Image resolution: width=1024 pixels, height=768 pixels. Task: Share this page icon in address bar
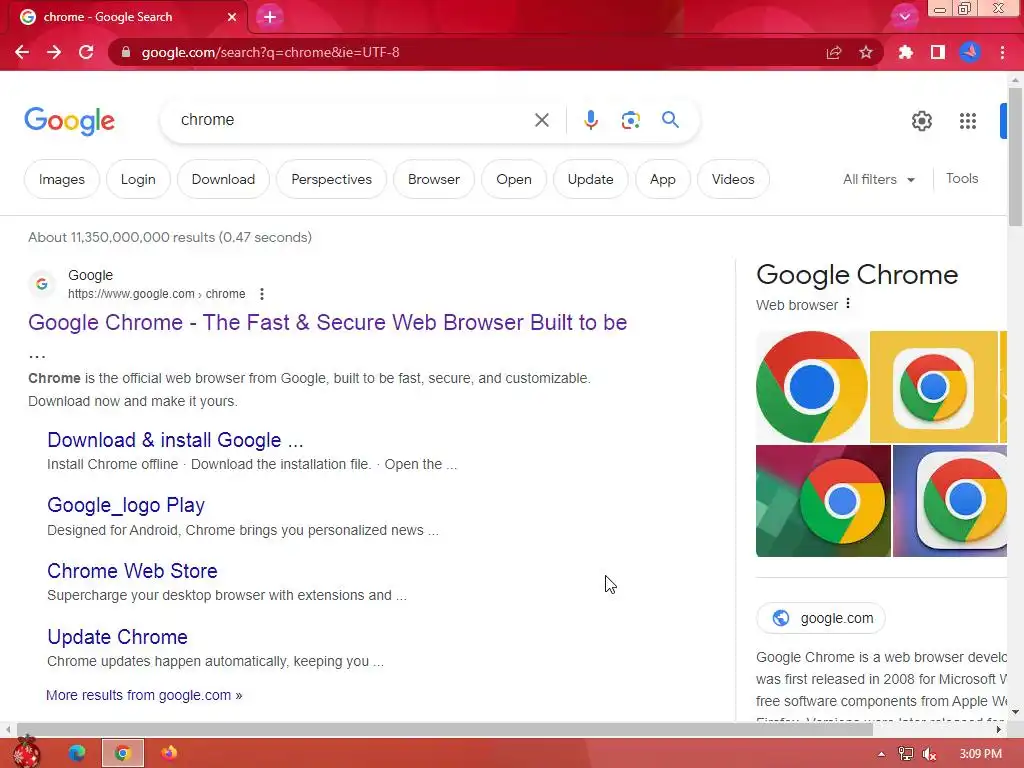click(x=834, y=52)
